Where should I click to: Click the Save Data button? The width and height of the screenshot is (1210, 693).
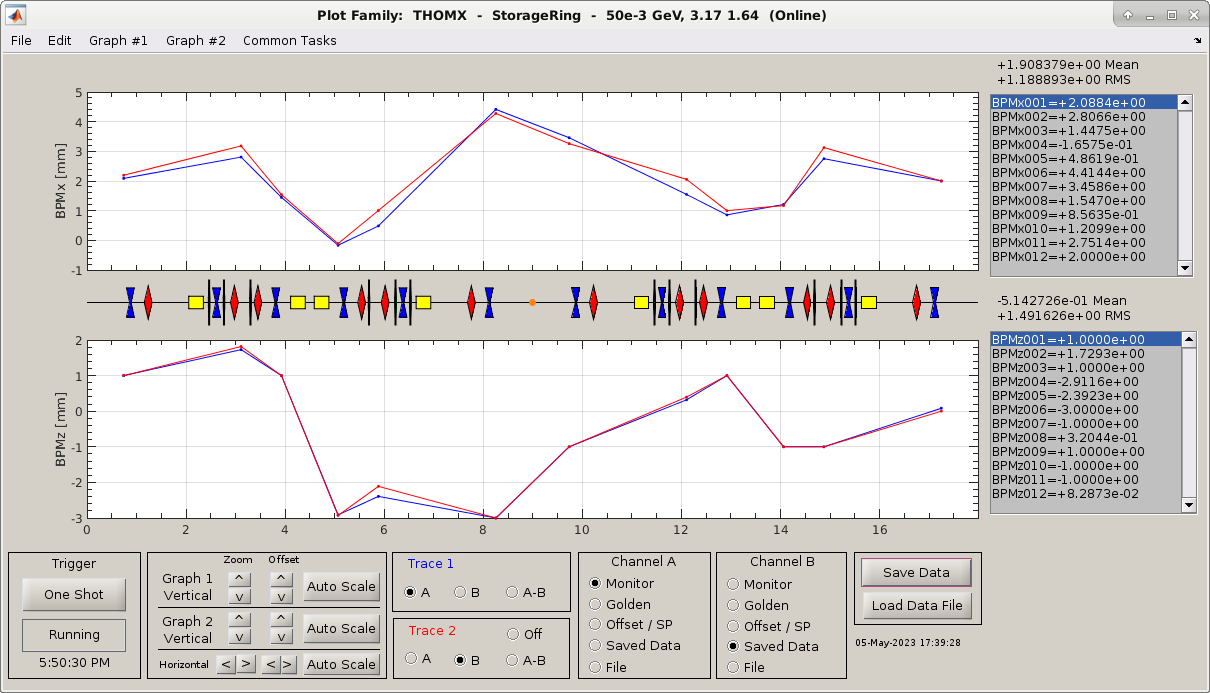click(915, 573)
